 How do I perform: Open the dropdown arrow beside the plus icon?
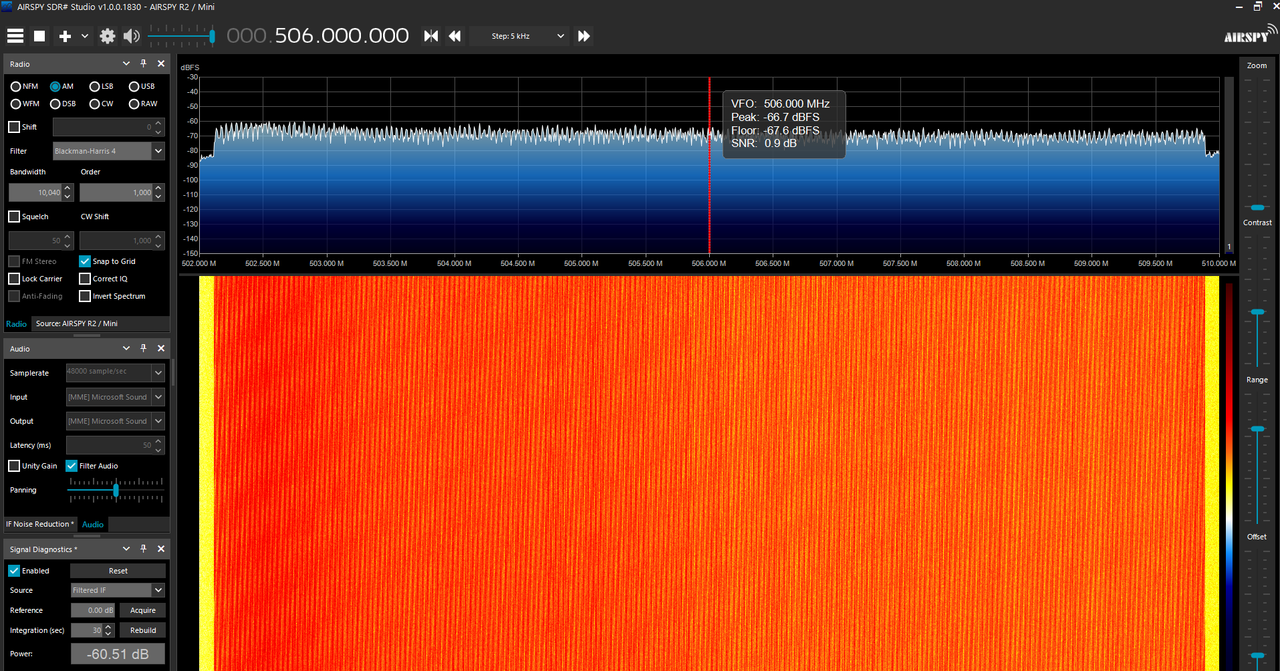click(85, 36)
